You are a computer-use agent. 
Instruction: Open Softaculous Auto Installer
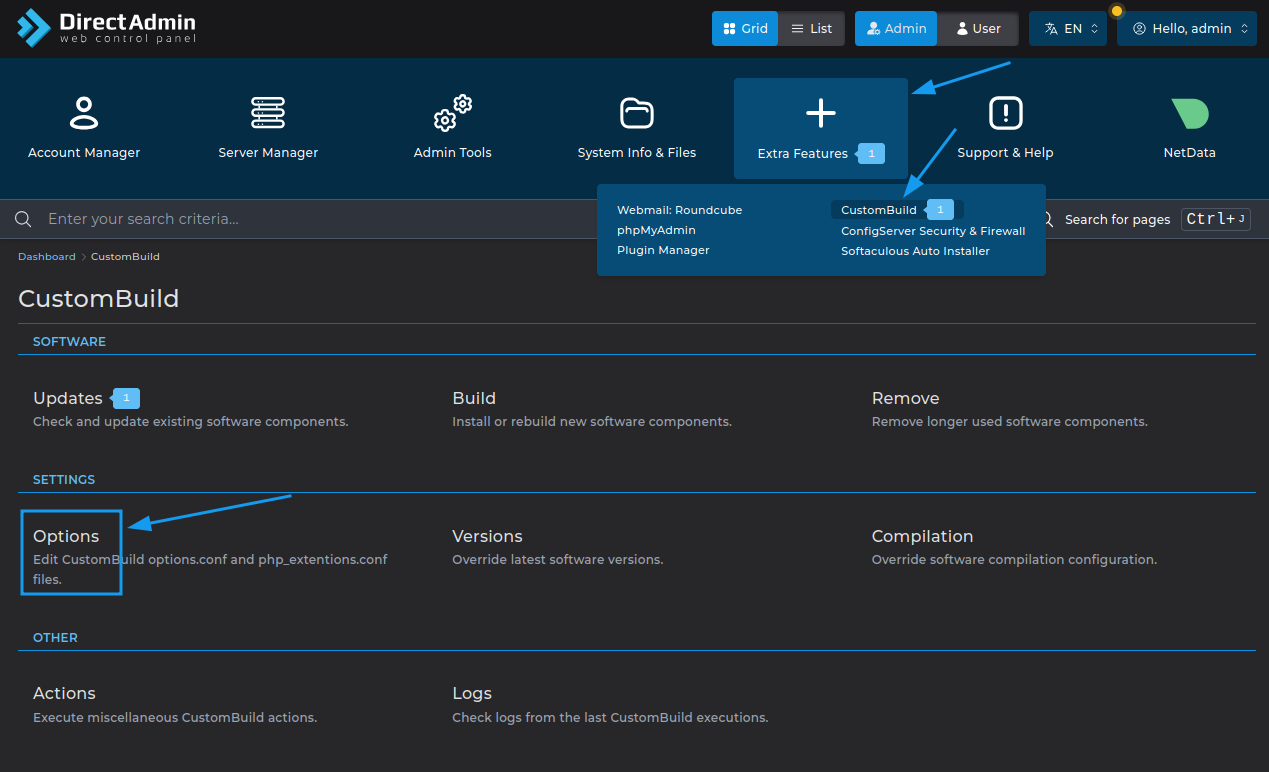coord(915,251)
